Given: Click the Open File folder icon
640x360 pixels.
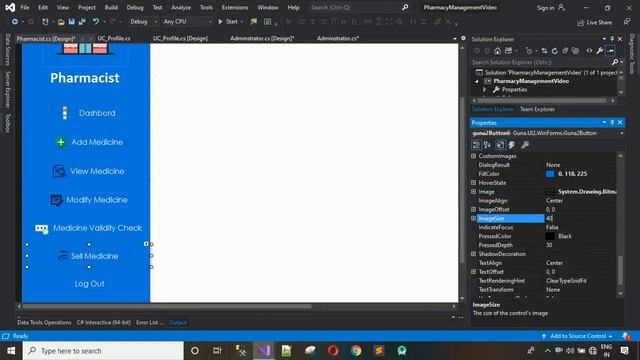Looking at the screenshot, I should click(x=61, y=22).
